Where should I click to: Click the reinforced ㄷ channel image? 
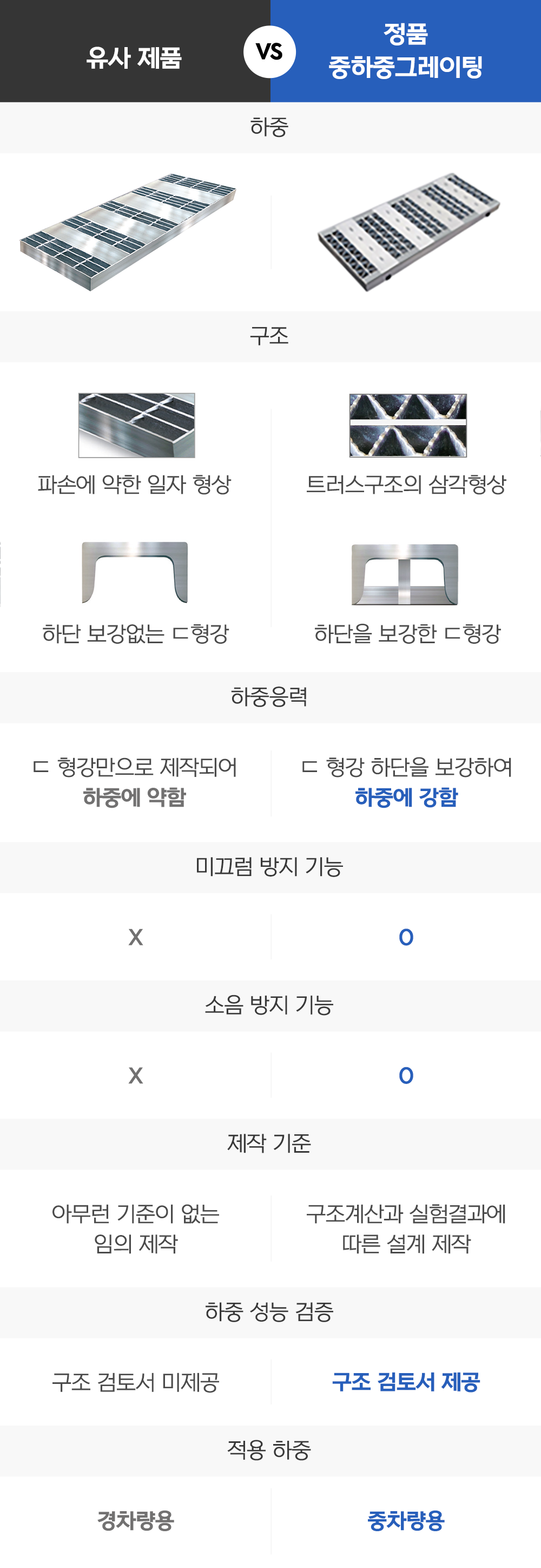405,574
